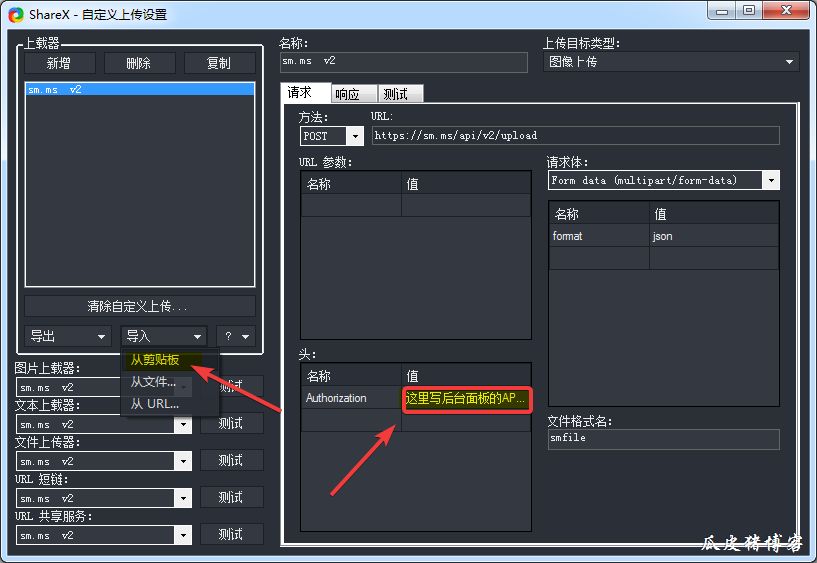The image size is (817, 563).
Task: Expand the 请求体 Form data dropdown
Action: (x=770, y=181)
